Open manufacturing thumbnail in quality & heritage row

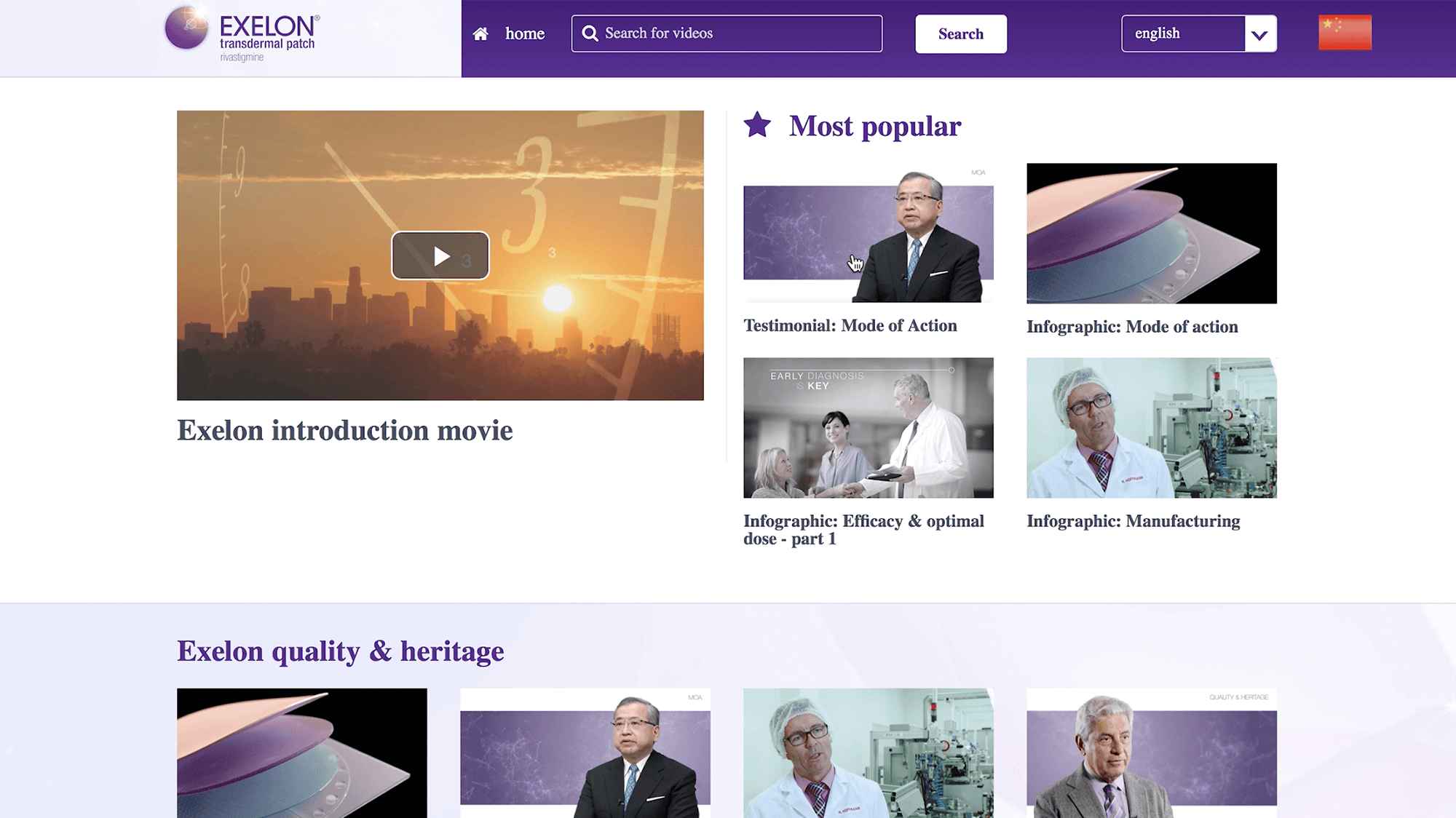point(869,753)
